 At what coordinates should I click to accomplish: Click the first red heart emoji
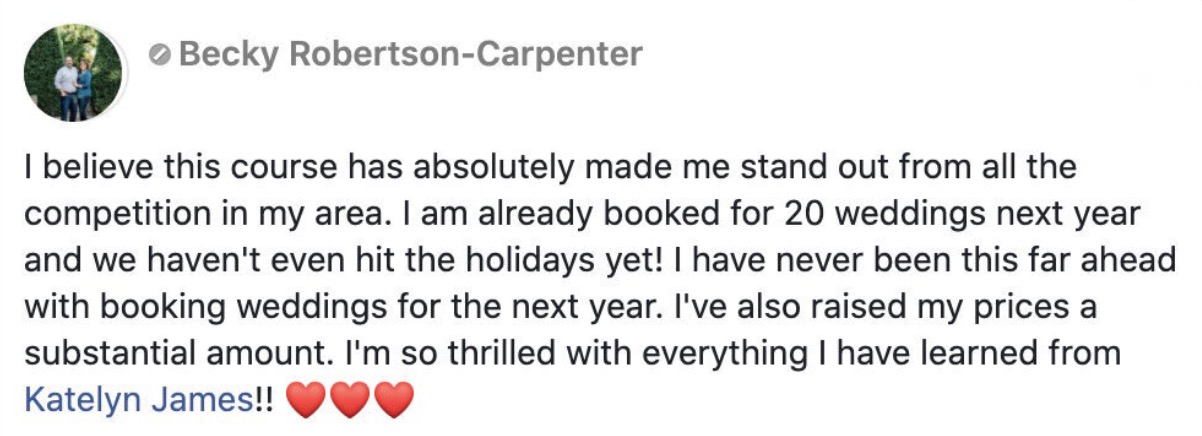click(305, 401)
